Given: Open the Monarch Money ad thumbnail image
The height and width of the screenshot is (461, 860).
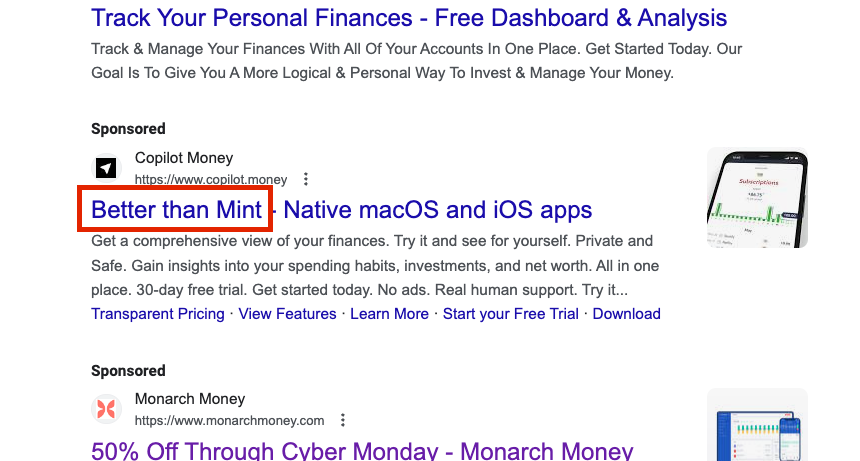Looking at the screenshot, I should [757, 427].
